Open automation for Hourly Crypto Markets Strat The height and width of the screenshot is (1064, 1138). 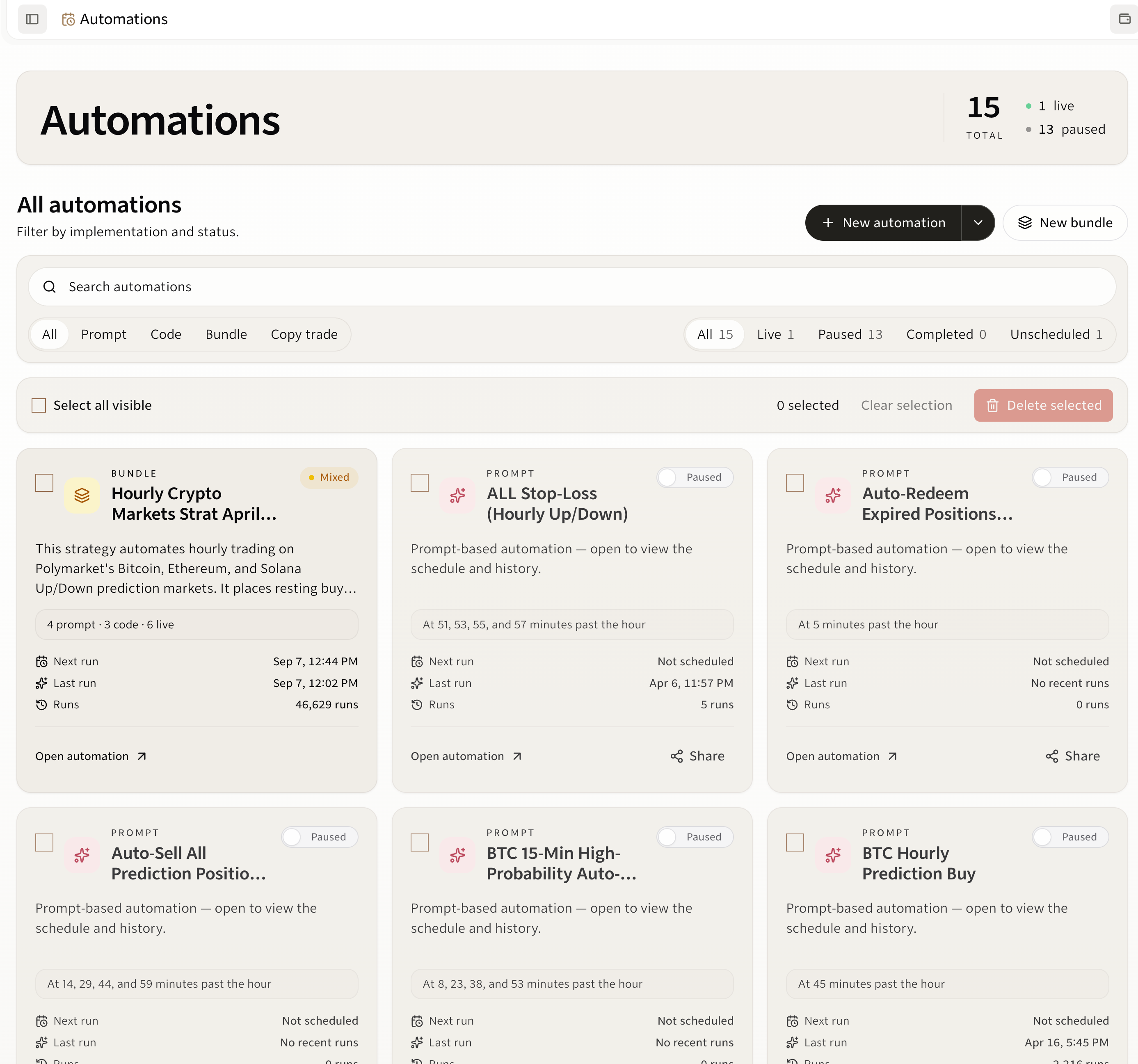coord(91,756)
